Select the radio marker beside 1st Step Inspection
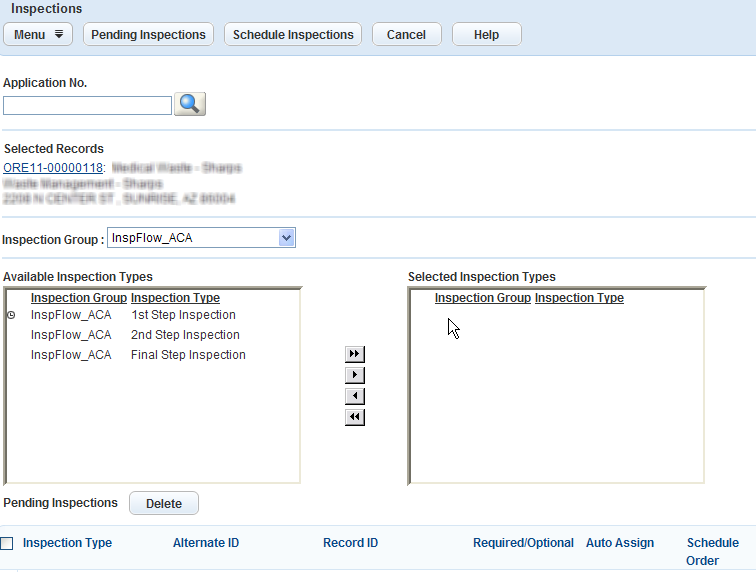The height and width of the screenshot is (572, 756). point(11,315)
